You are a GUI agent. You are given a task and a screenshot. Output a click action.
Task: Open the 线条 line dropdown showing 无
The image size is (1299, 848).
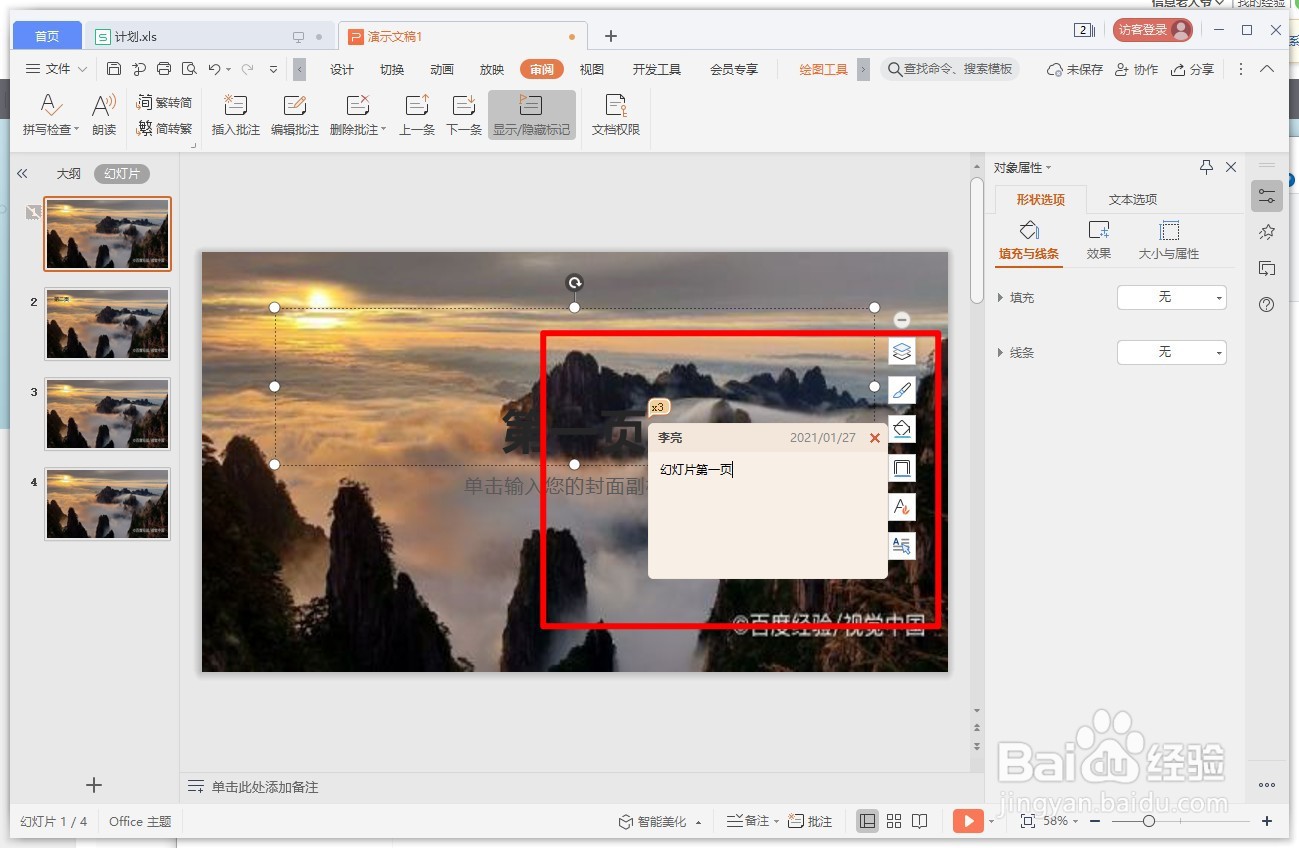click(1171, 352)
